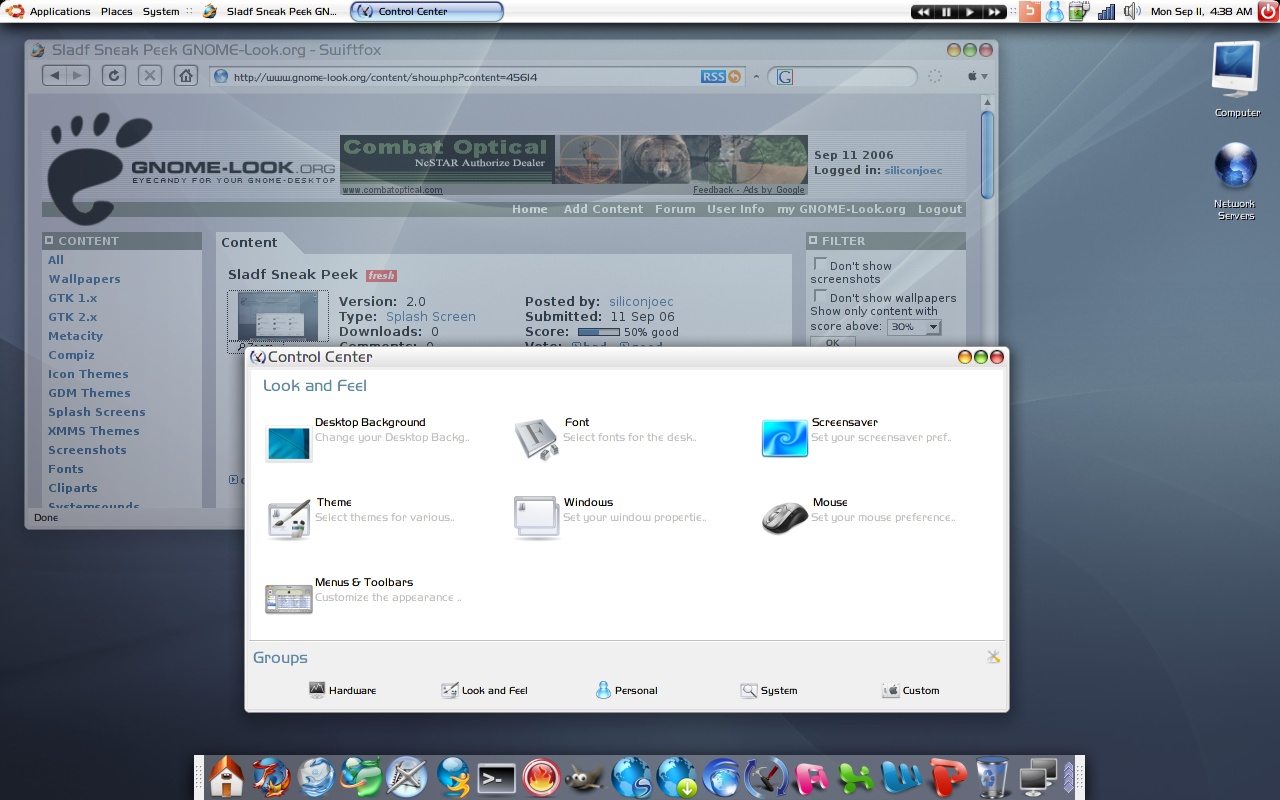1280x800 pixels.
Task: Open the Places menu
Action: [116, 11]
